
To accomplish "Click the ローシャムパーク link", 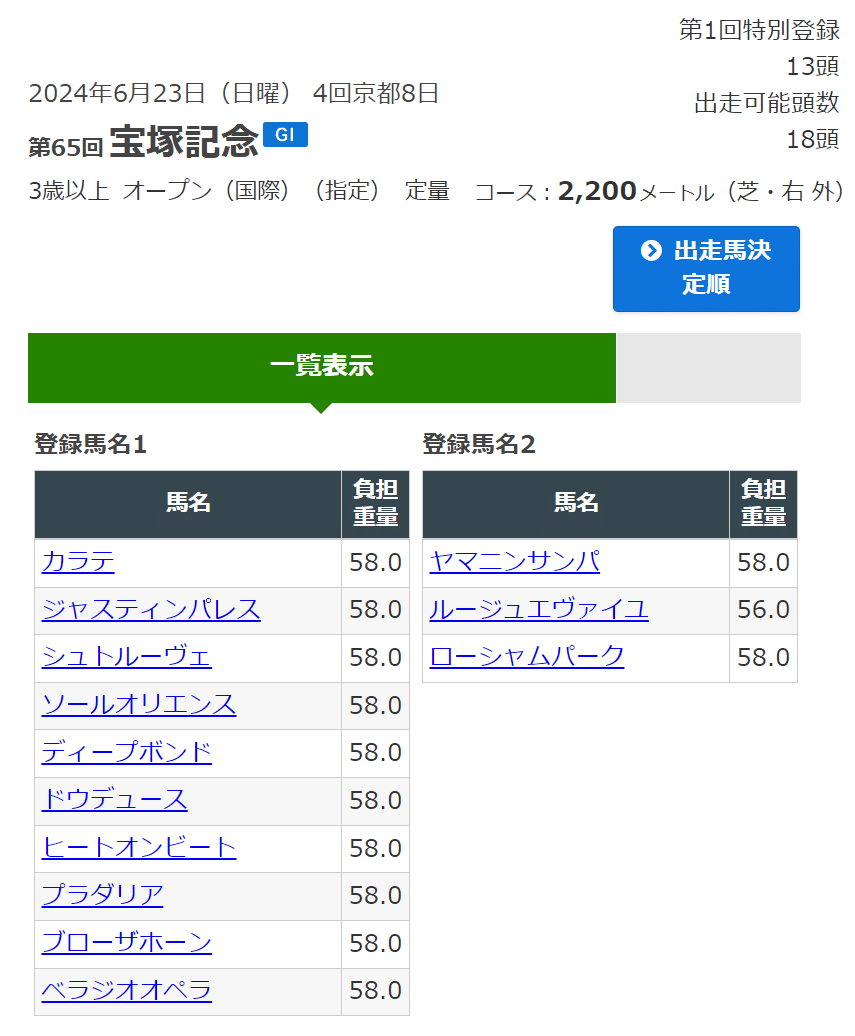I will coord(527,658).
